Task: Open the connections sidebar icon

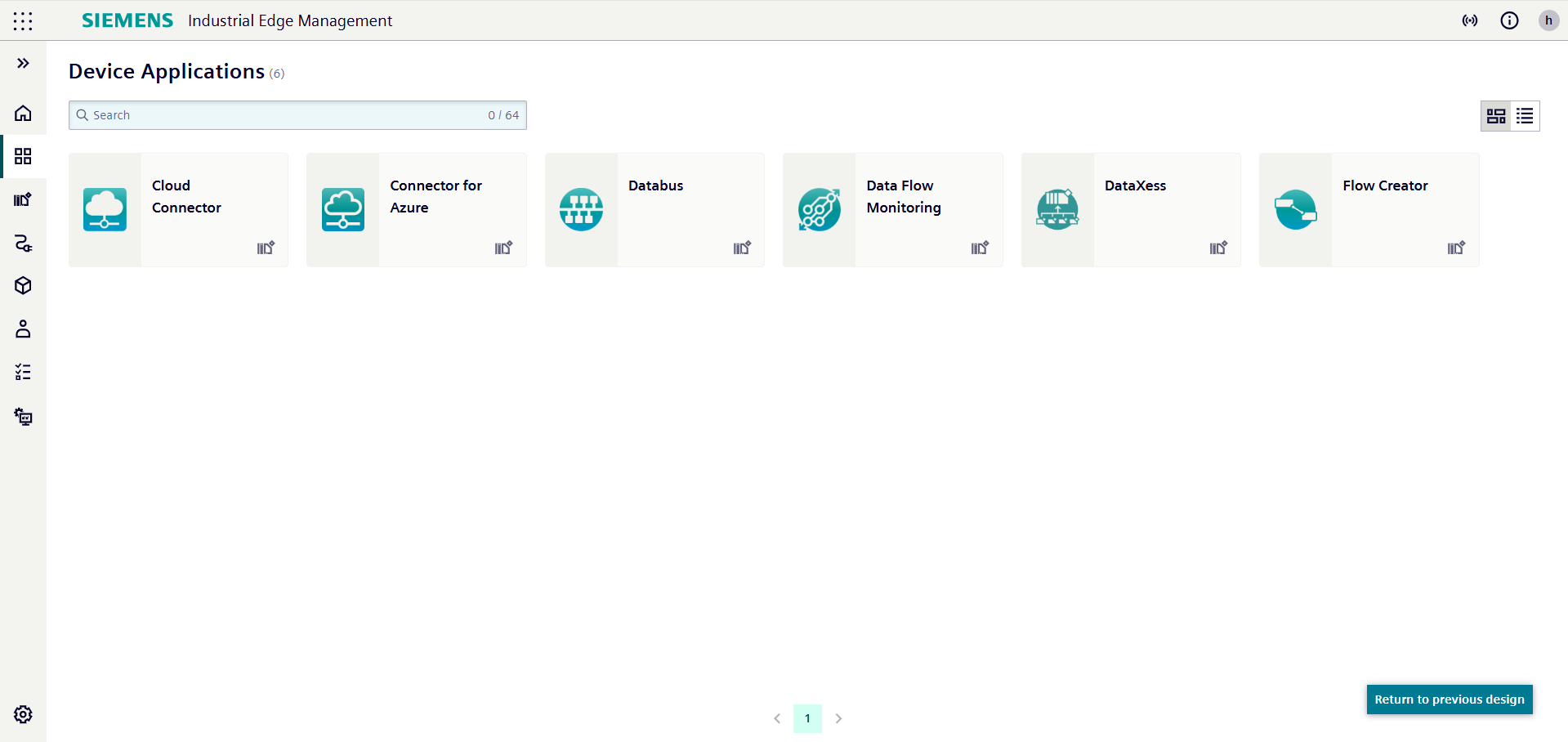Action: click(23, 243)
